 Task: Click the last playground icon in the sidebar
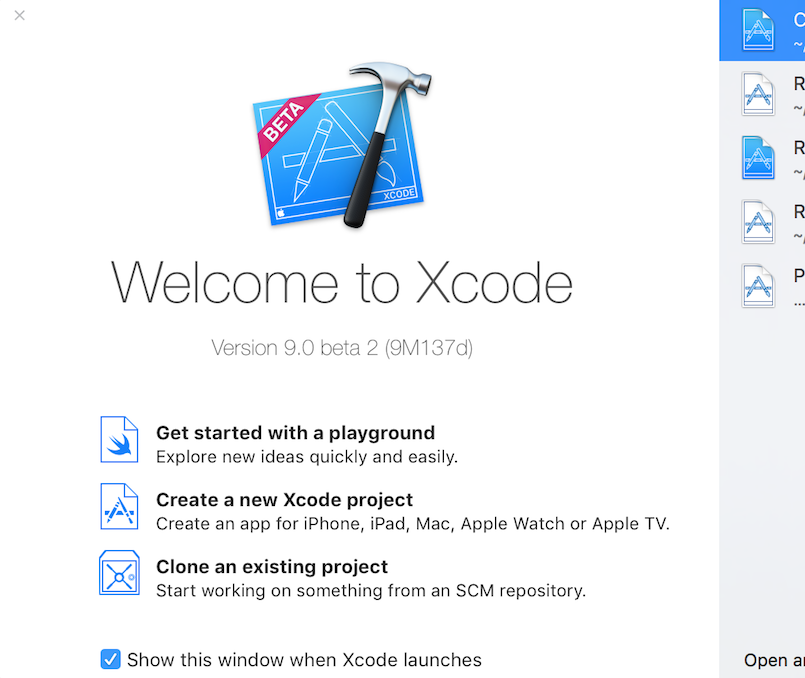pyautogui.click(x=758, y=287)
